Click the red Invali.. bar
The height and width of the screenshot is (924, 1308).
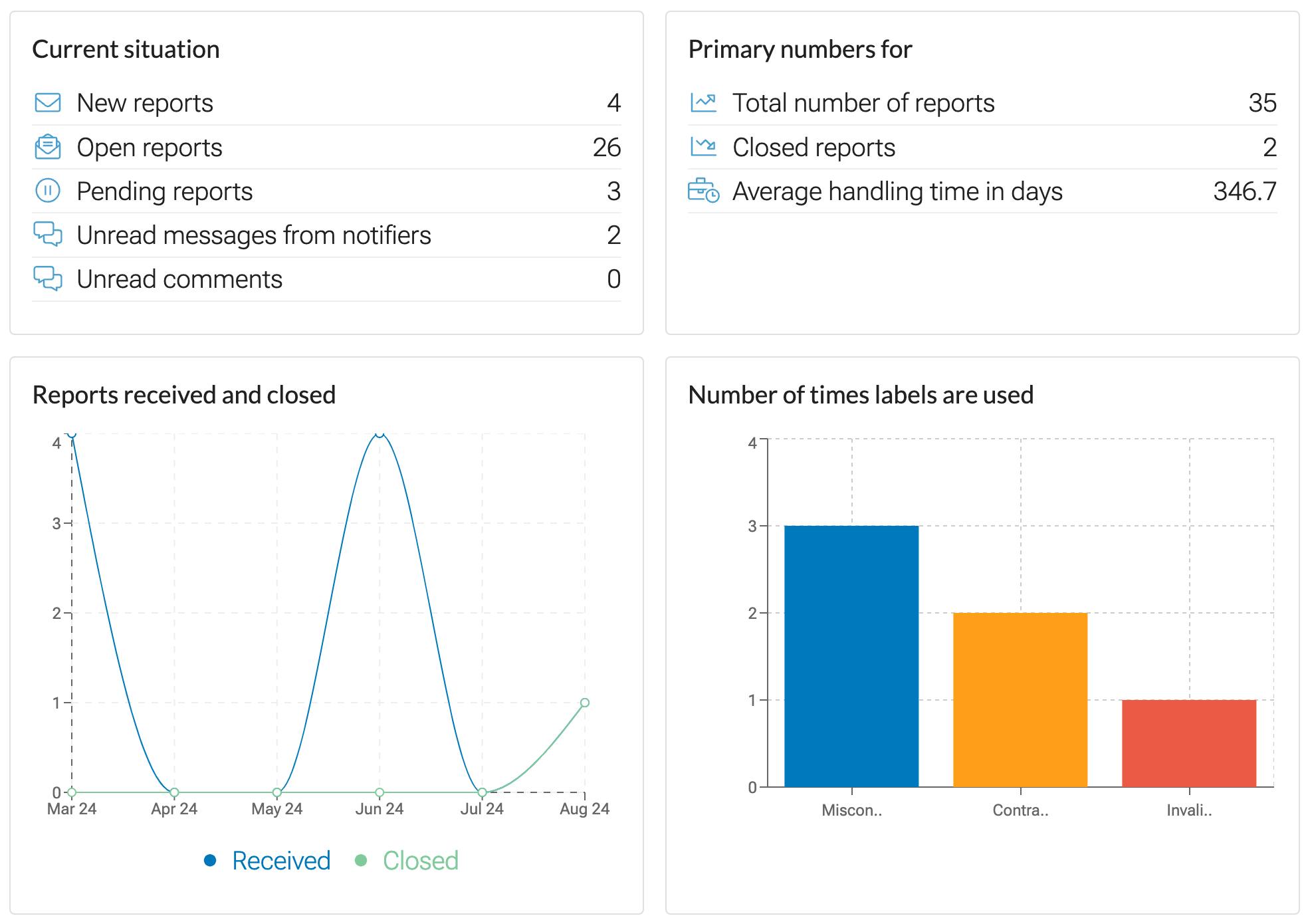(1189, 743)
